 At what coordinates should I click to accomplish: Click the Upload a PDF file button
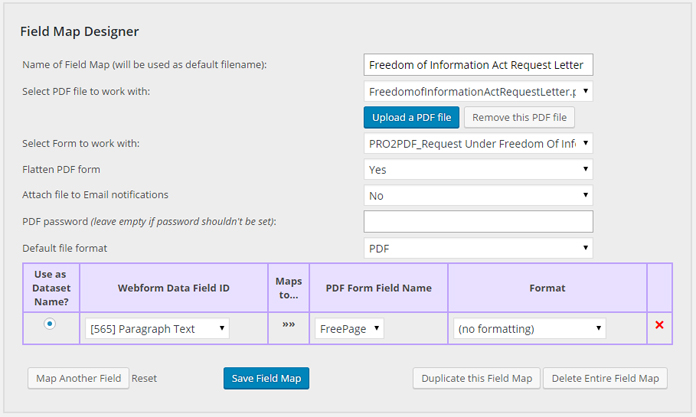tap(411, 117)
